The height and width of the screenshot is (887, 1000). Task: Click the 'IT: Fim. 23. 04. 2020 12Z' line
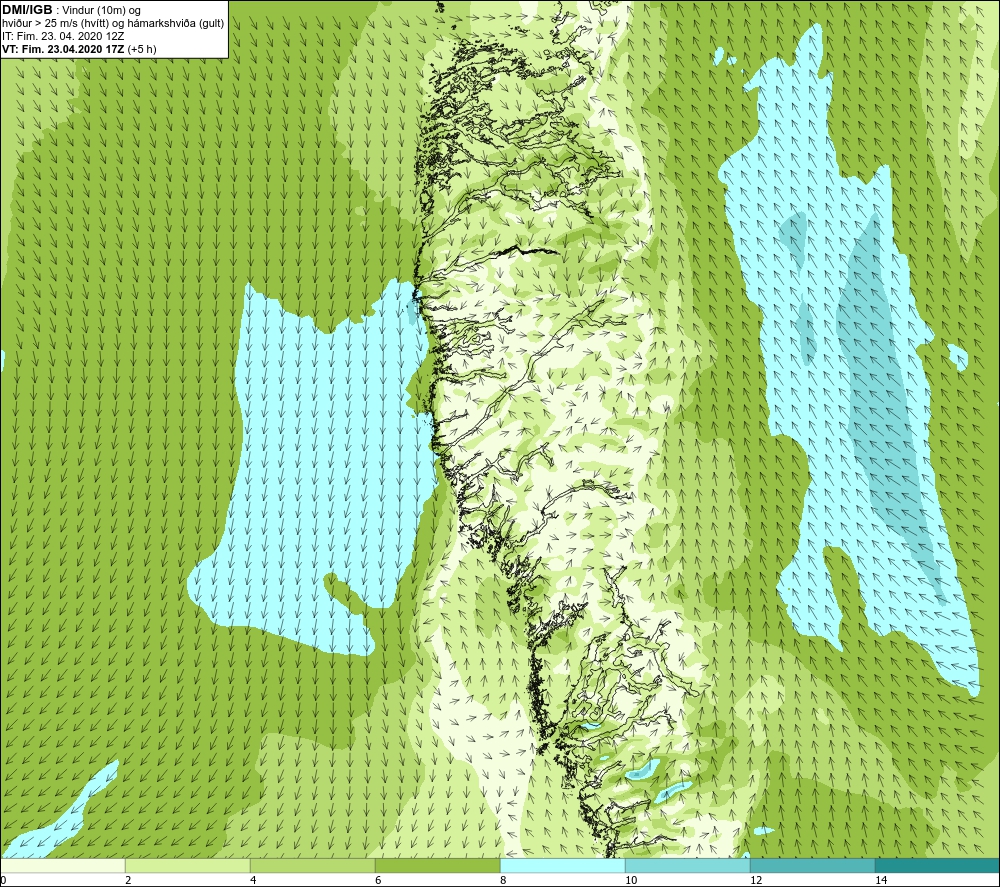tap(62, 36)
